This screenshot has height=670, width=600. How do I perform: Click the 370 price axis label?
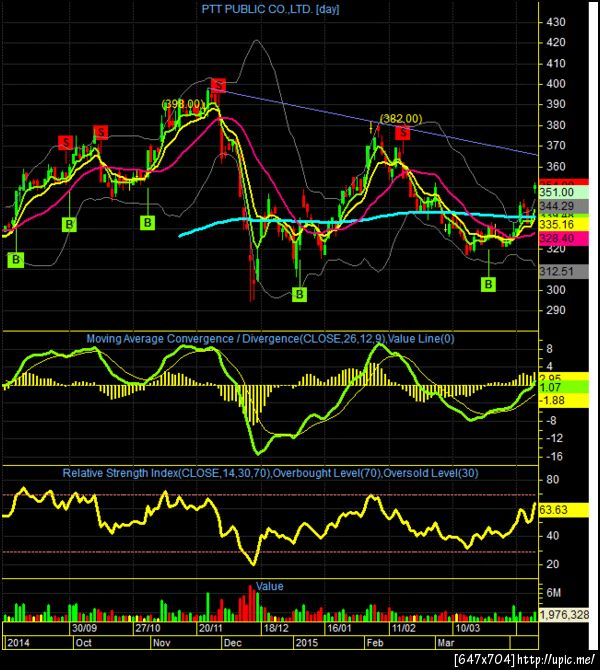tap(556, 146)
